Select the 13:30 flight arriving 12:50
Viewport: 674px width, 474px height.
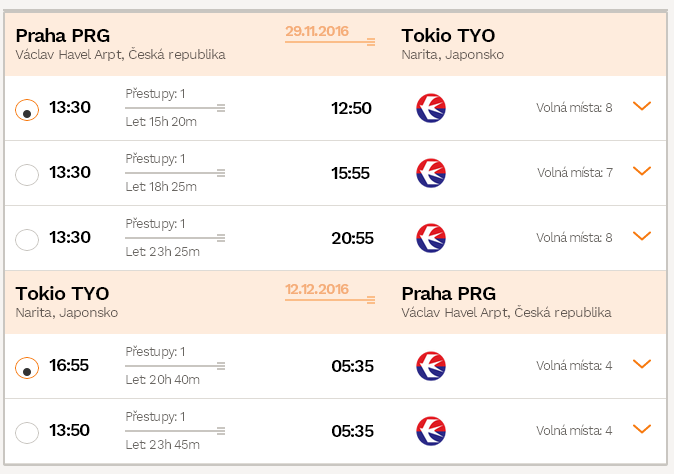click(x=27, y=110)
